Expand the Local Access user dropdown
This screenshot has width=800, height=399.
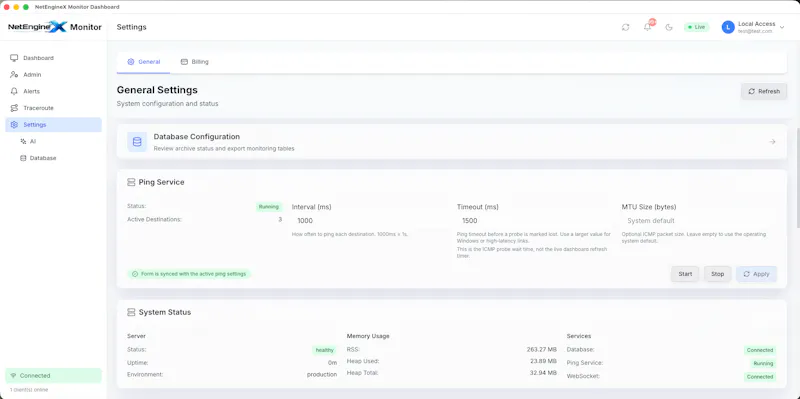[x=782, y=27]
